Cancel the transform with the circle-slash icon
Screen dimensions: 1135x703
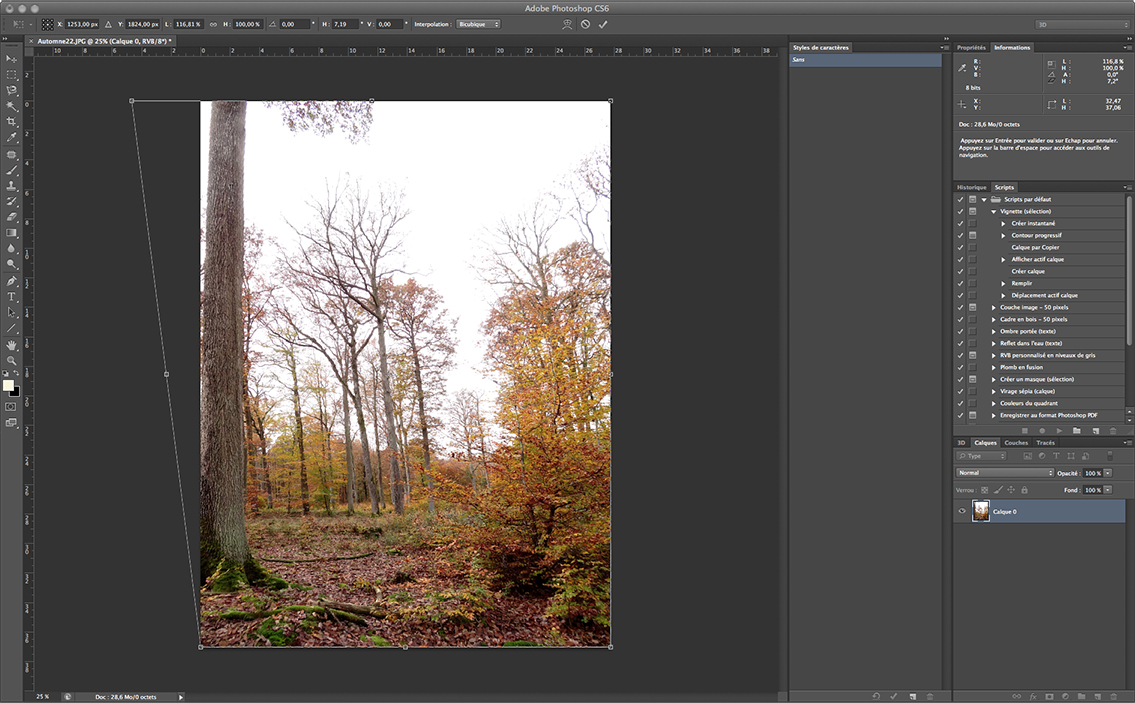pyautogui.click(x=585, y=24)
